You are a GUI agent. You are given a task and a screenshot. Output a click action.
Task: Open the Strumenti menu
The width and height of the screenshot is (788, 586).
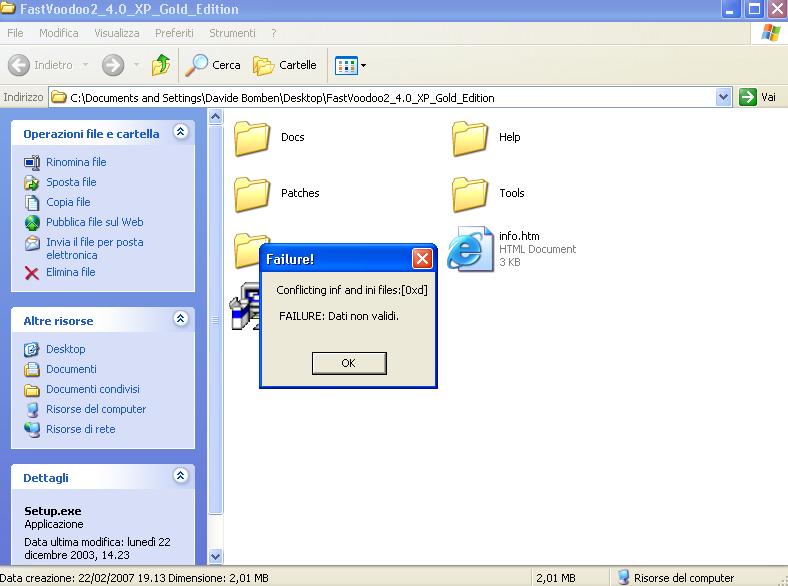[232, 33]
